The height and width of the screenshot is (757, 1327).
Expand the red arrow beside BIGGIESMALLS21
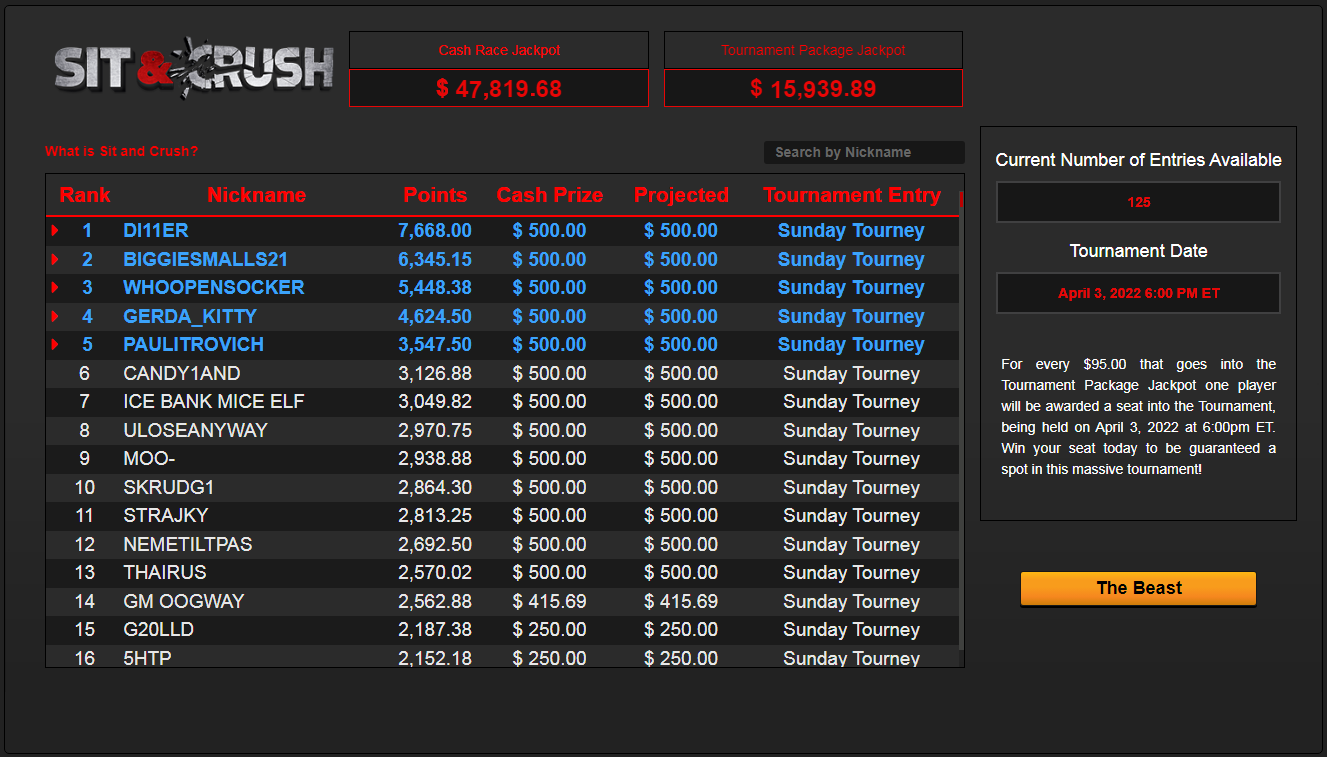pos(55,259)
